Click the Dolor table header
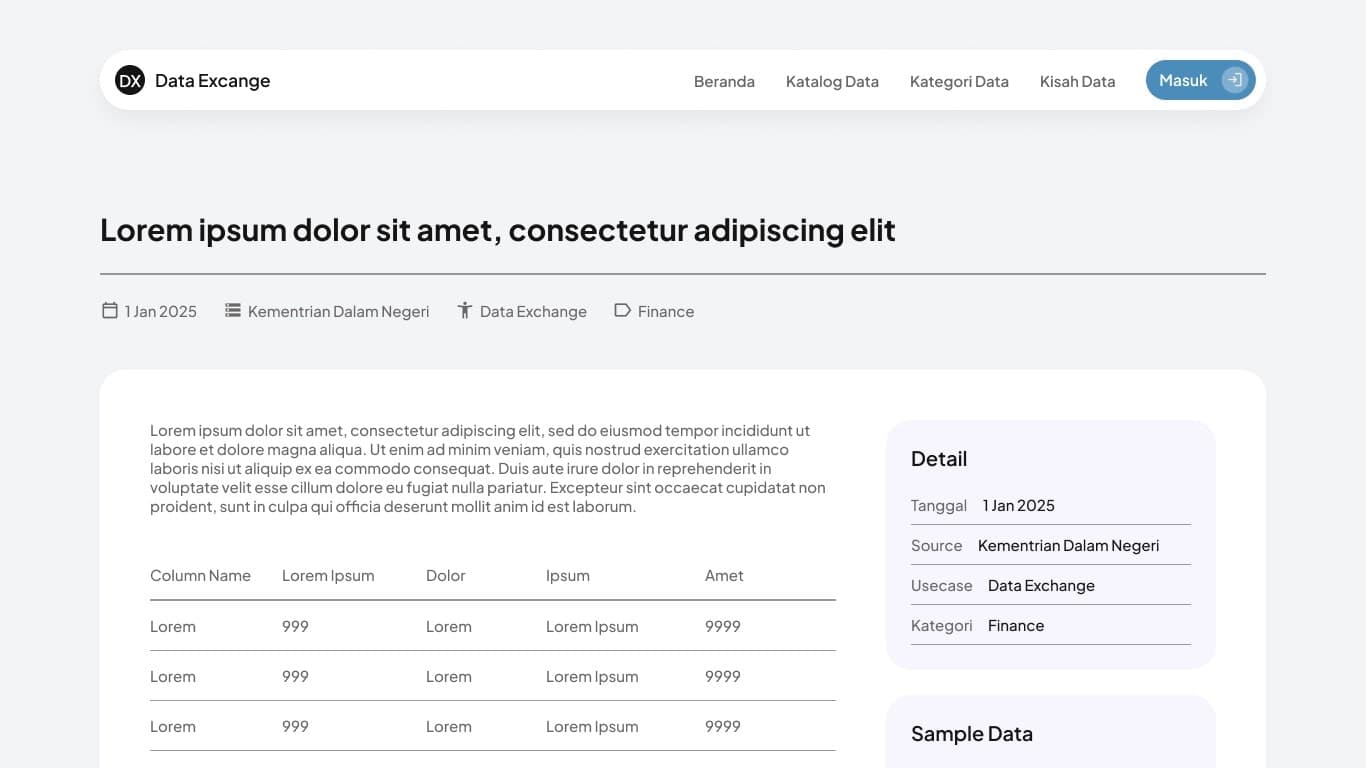 446,575
